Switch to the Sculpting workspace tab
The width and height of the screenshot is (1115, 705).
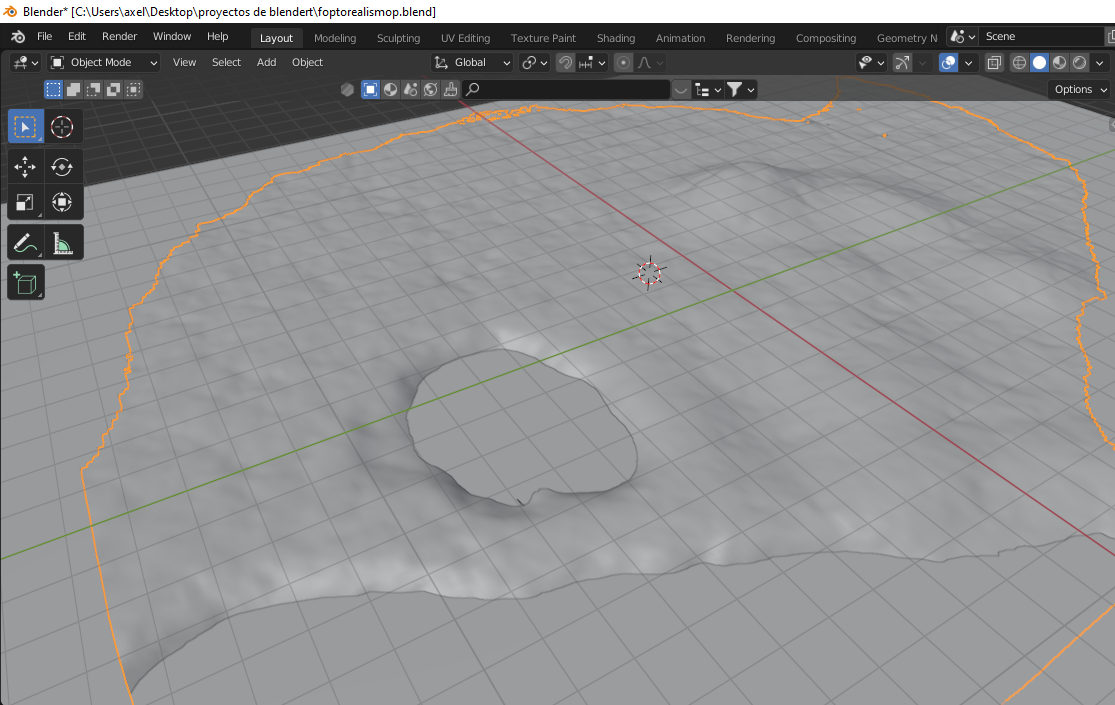coord(398,38)
